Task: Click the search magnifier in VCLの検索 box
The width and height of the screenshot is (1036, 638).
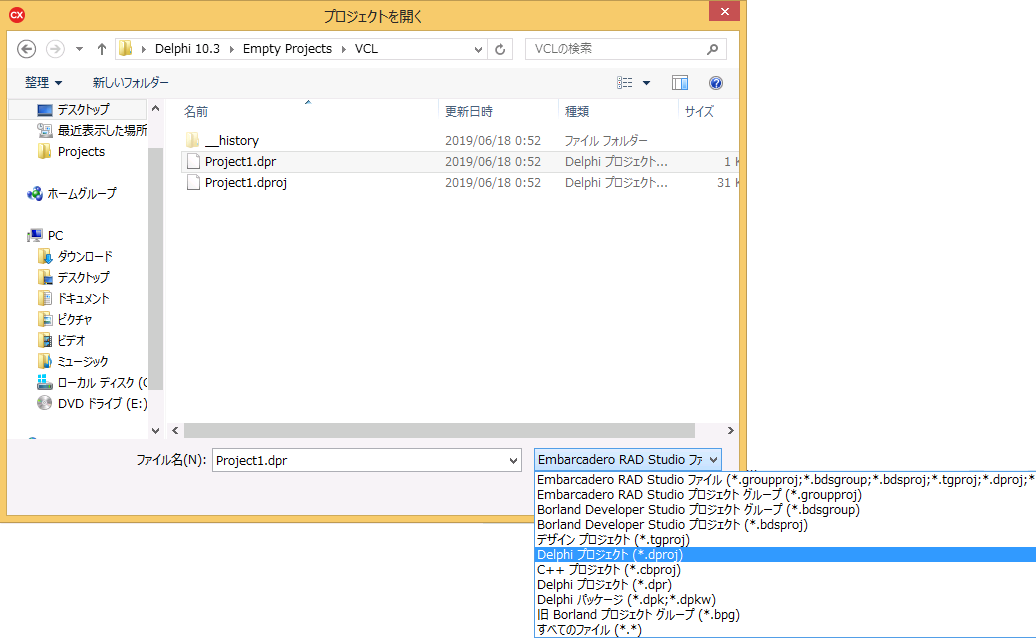Action: point(710,48)
